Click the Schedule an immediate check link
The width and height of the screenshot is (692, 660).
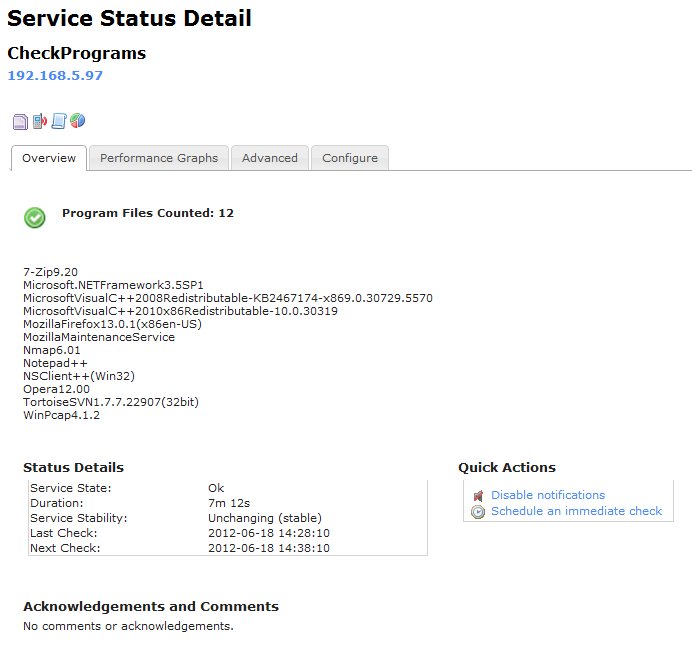tap(576, 511)
